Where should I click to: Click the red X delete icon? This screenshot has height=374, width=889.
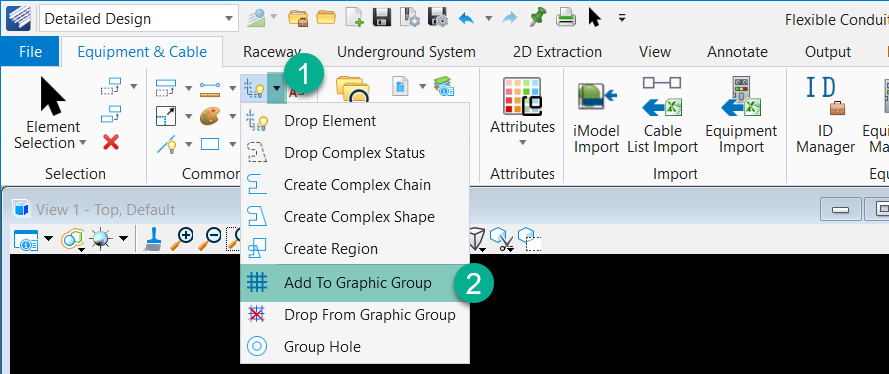[x=111, y=142]
